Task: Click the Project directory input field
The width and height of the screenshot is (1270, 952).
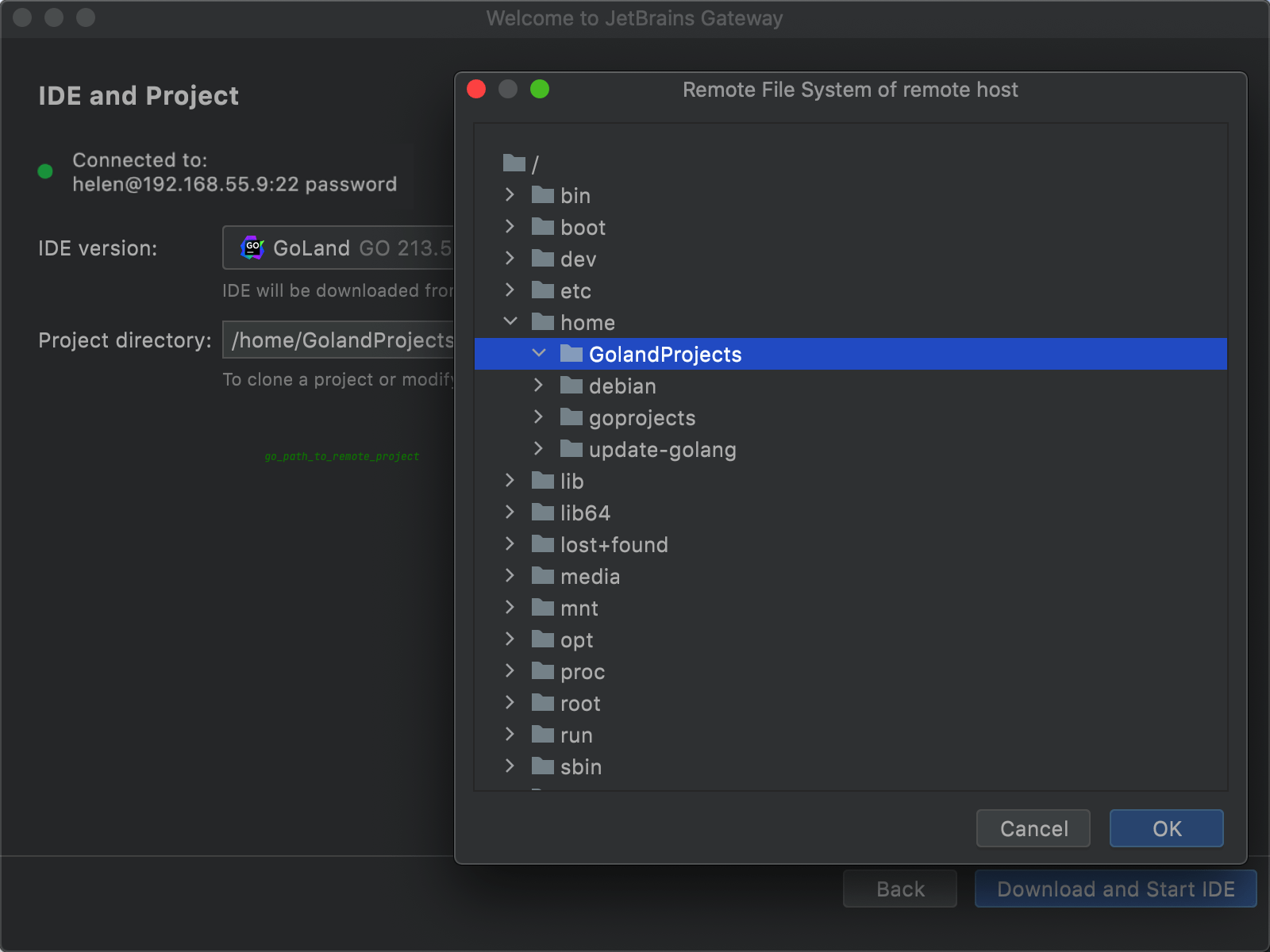Action: point(340,340)
